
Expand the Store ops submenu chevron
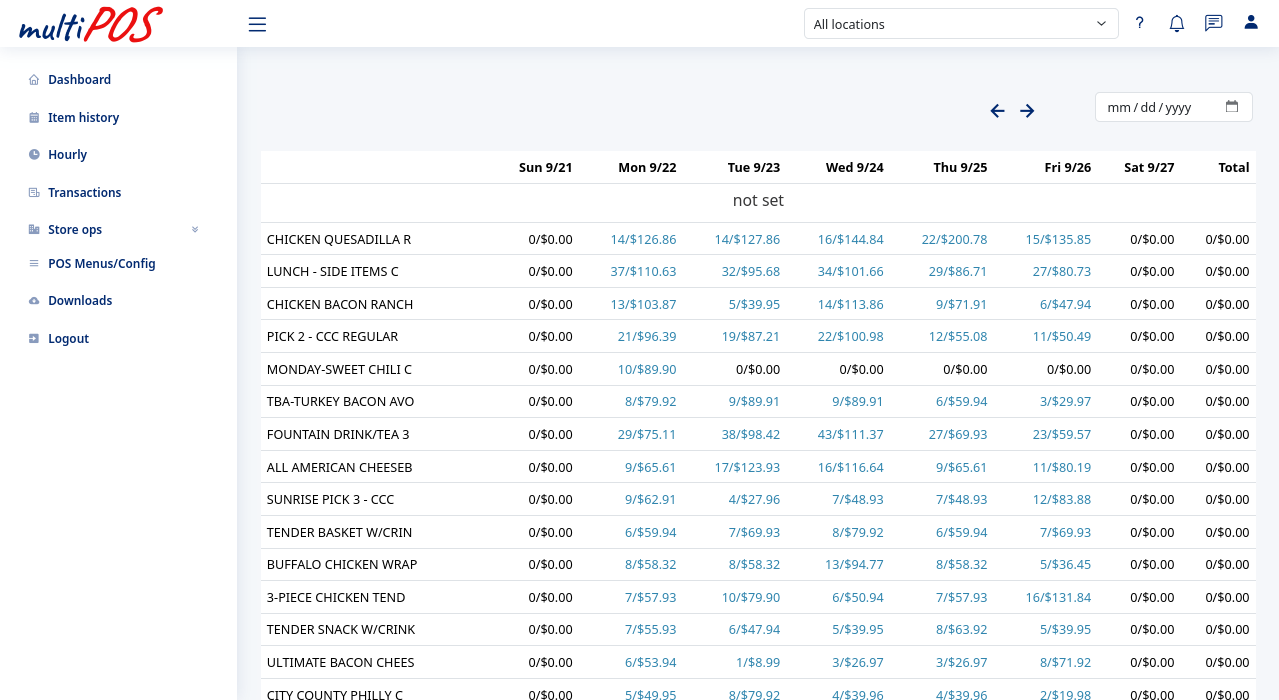(195, 230)
